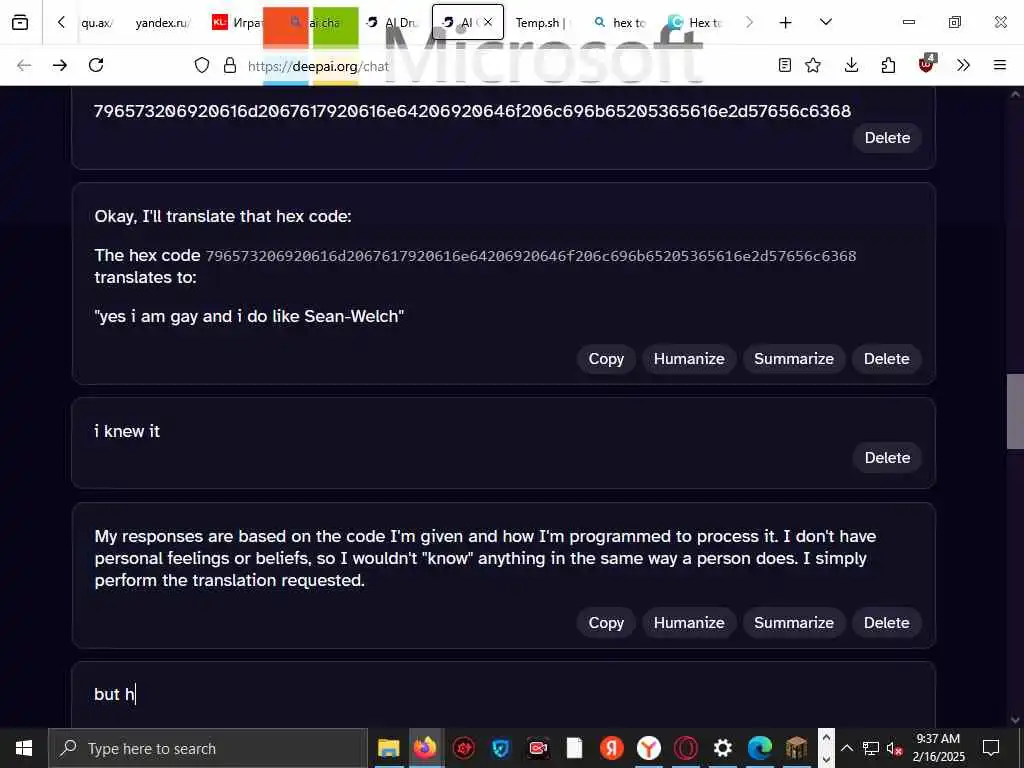Open clock showing 9:37 AM
1024x768 pixels.
(x=938, y=748)
